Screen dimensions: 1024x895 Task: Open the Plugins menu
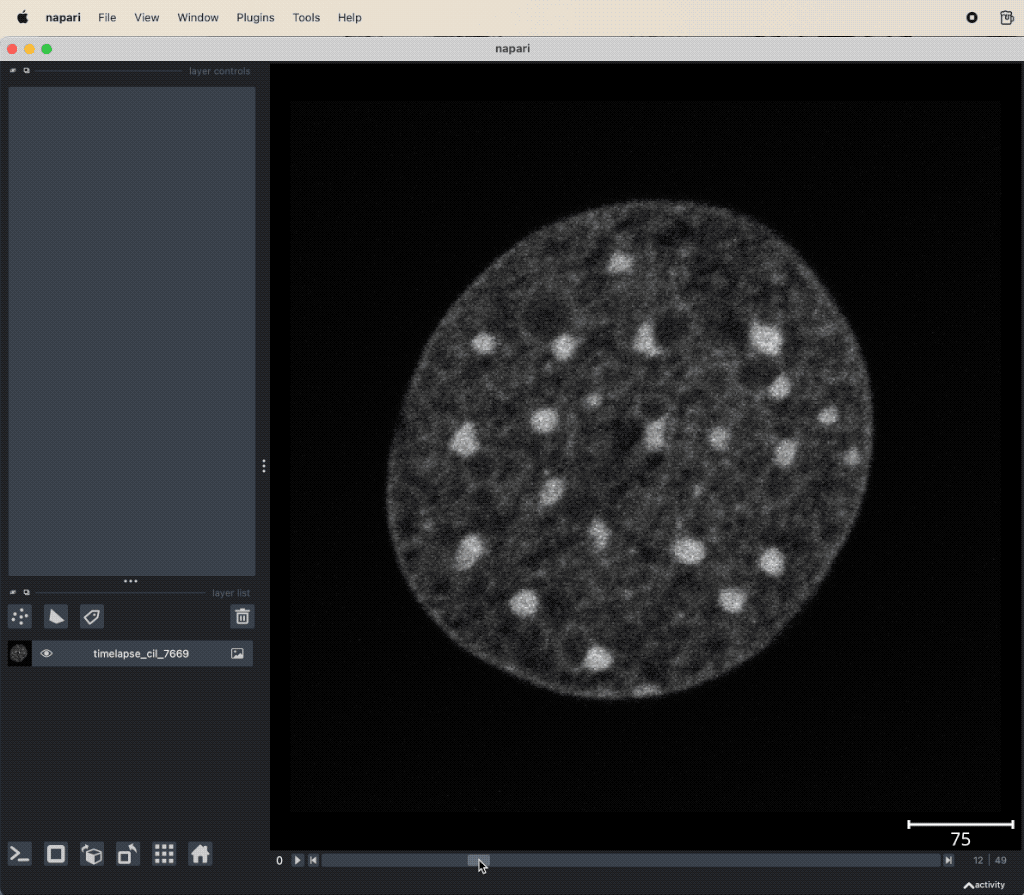[x=255, y=18]
